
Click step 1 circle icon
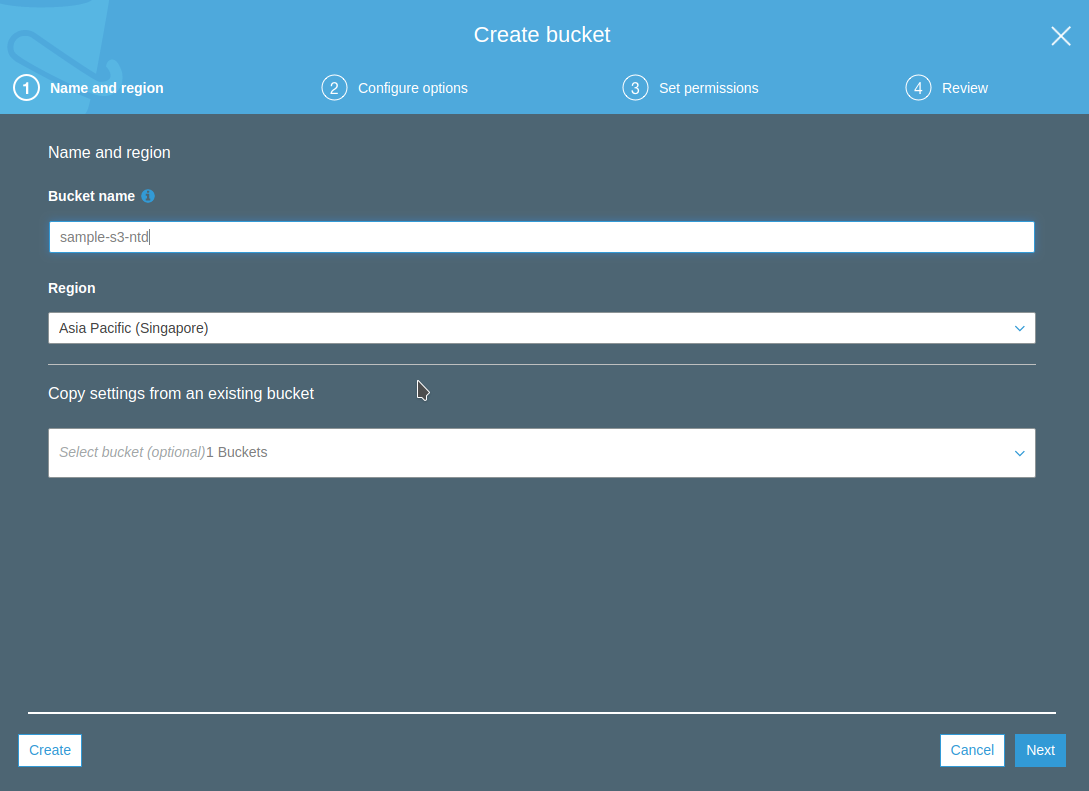click(x=26, y=88)
